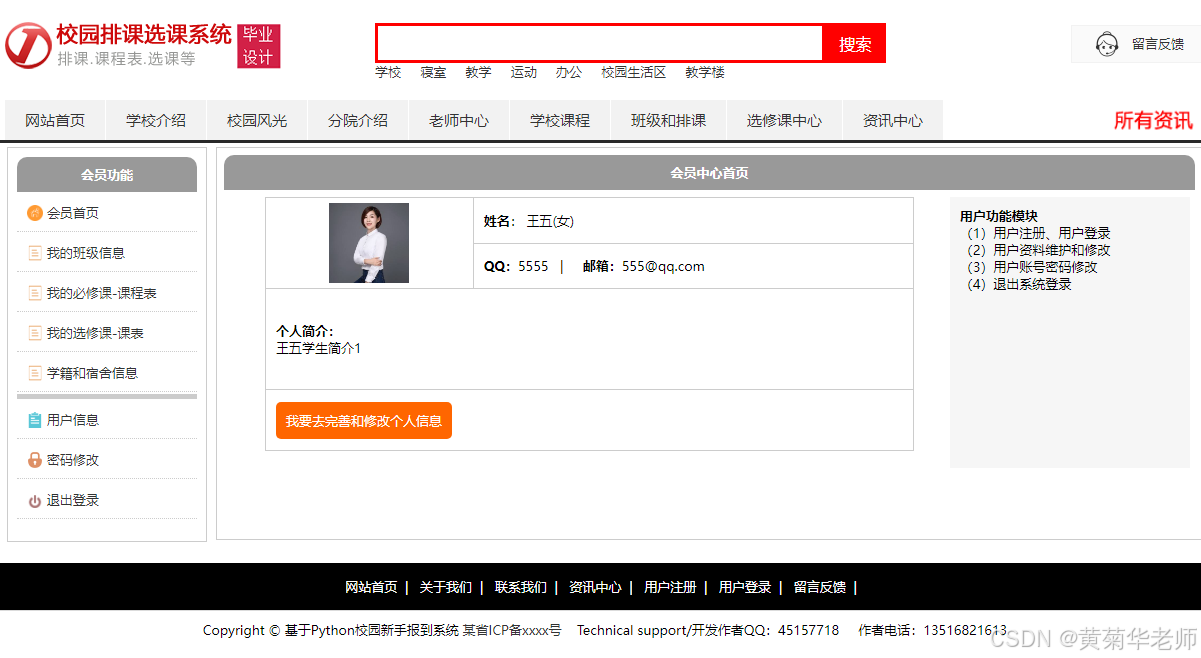Select the 教学楼 search keyword

pos(705,72)
